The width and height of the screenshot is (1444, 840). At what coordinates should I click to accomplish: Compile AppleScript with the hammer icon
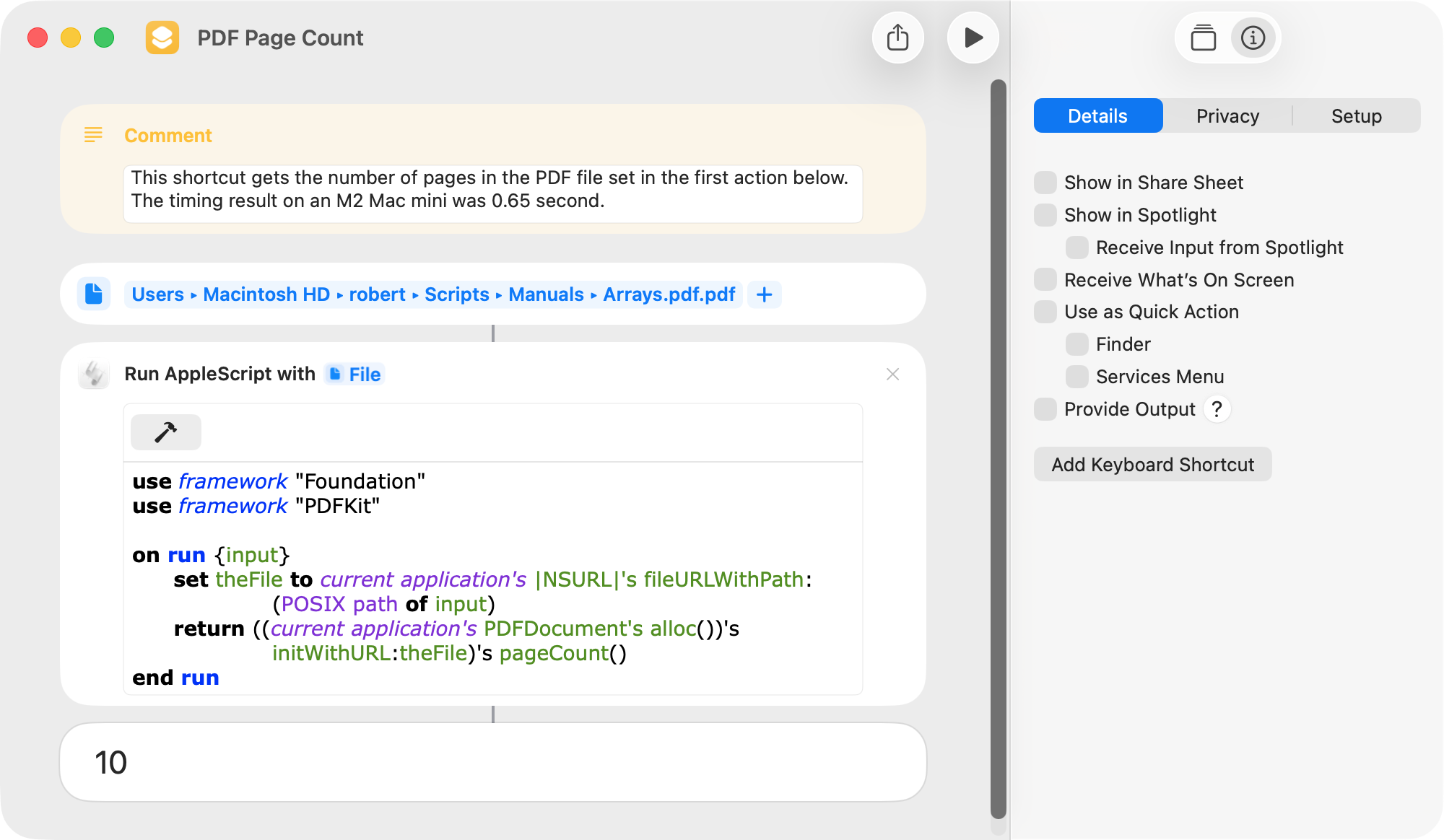[165, 432]
